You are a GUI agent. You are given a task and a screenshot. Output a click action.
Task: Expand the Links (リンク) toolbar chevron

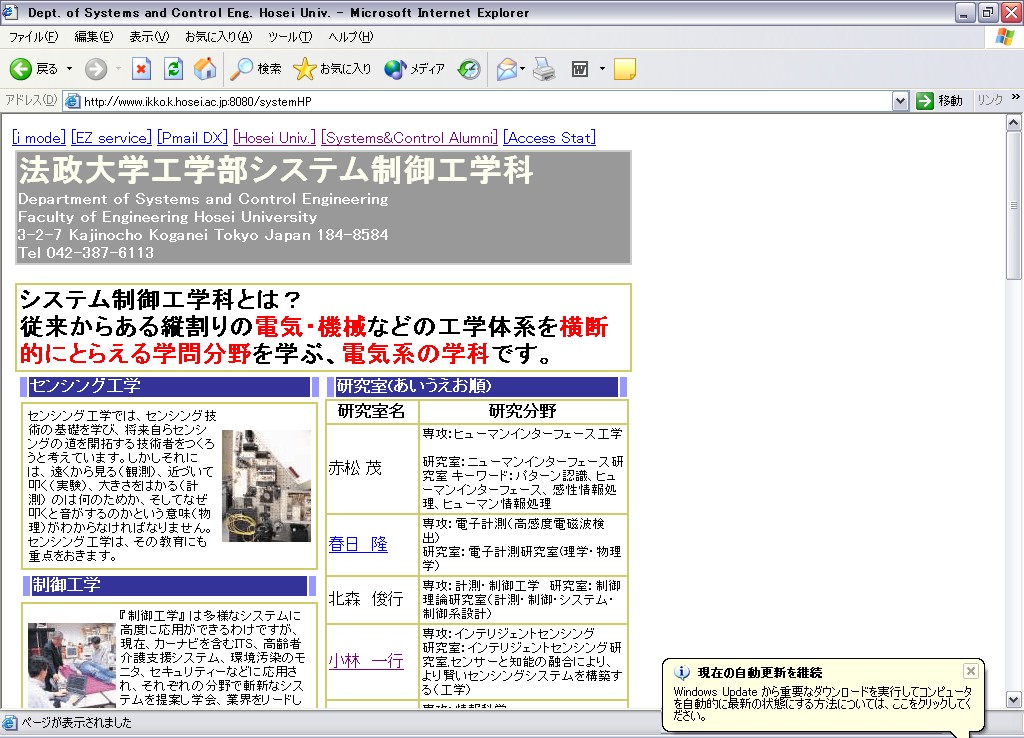point(1016,97)
